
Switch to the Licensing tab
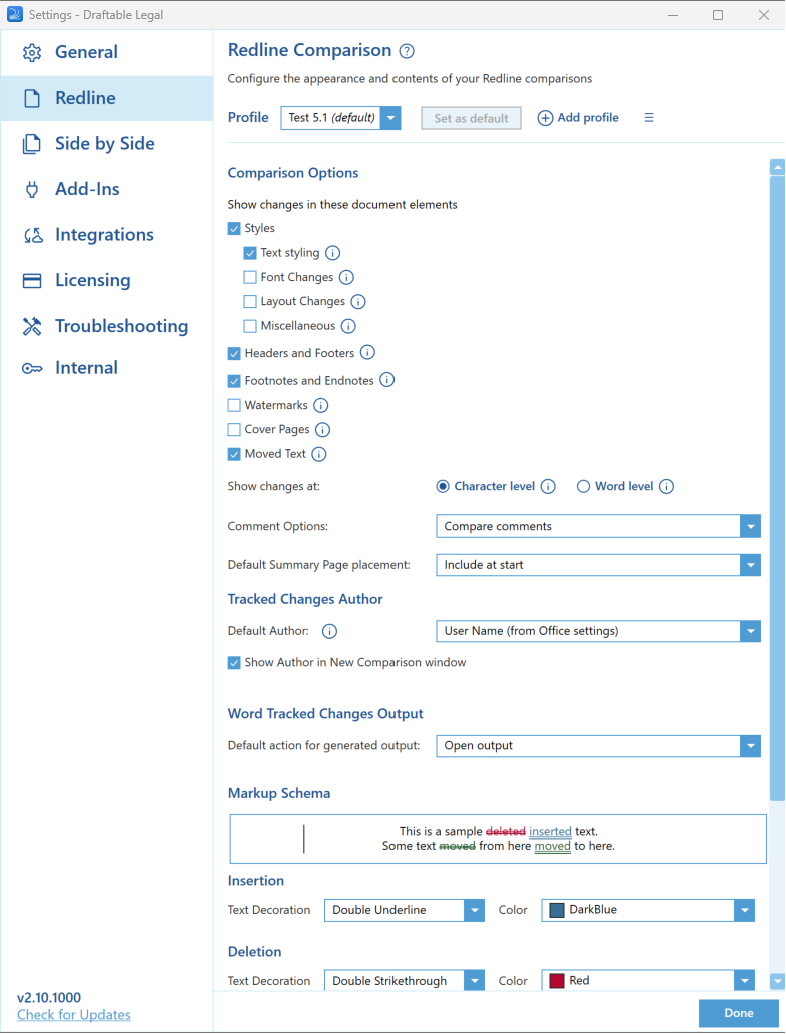click(x=107, y=281)
